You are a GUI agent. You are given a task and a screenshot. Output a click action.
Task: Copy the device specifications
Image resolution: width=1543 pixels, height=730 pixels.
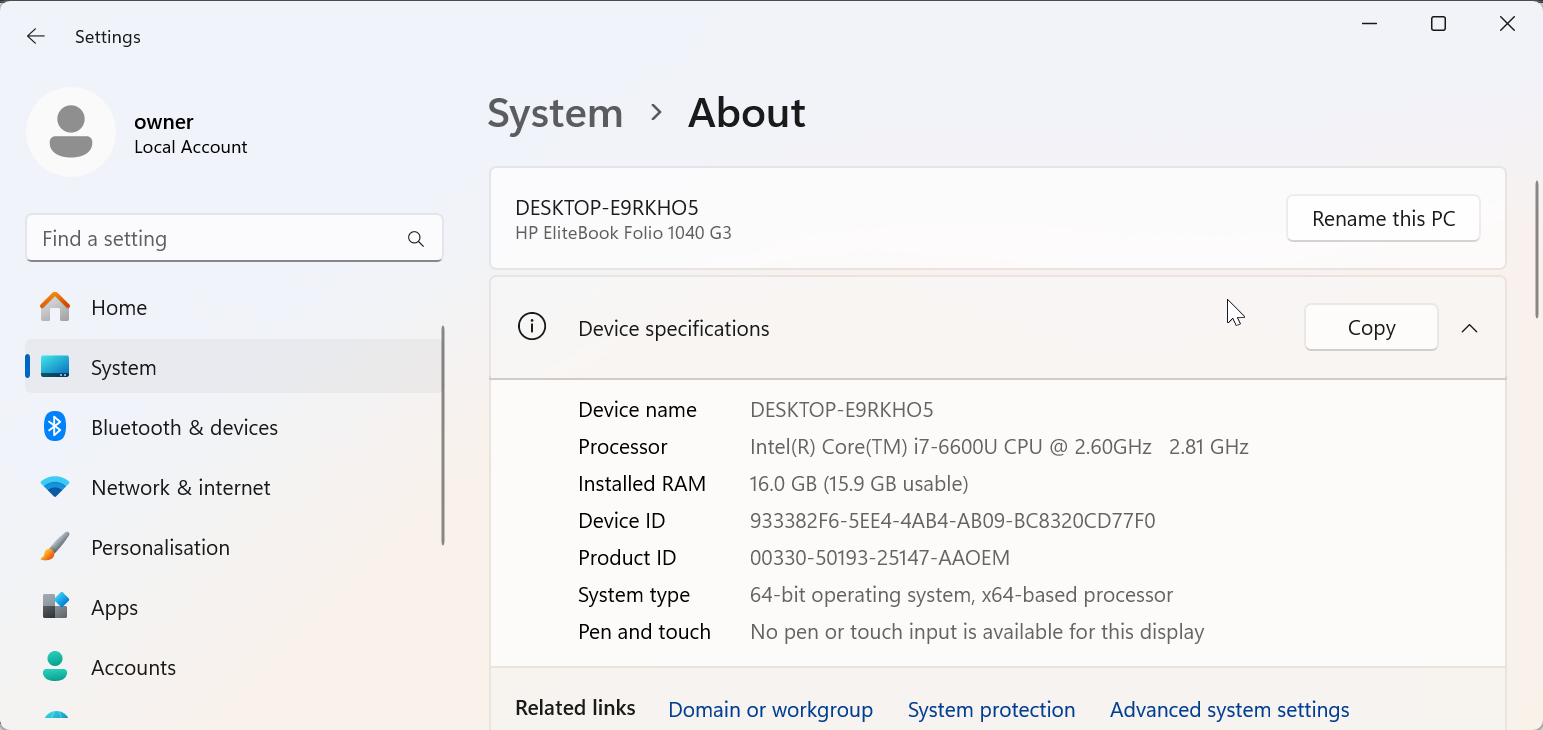click(x=1371, y=328)
